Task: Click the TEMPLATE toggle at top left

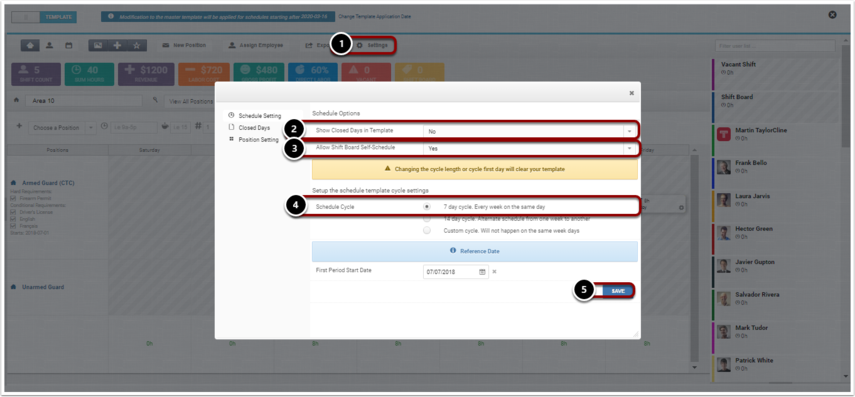Action: pyautogui.click(x=58, y=17)
